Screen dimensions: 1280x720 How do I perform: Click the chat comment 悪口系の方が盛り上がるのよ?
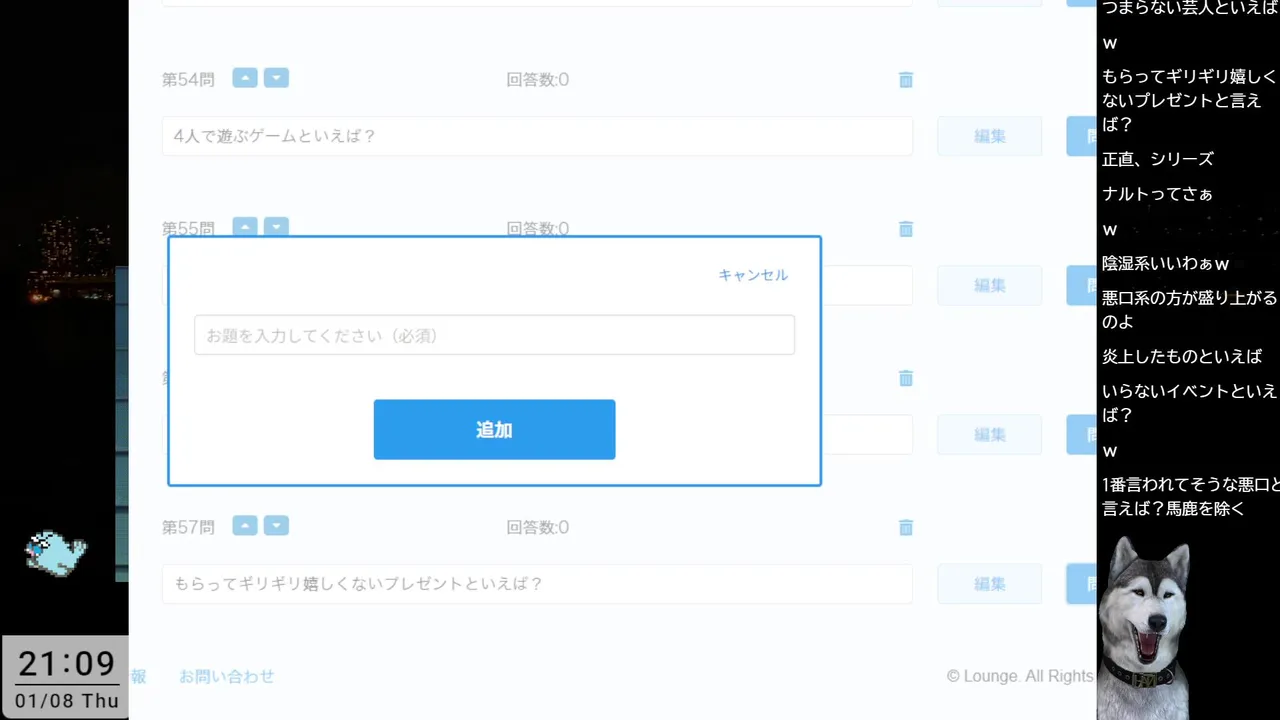(x=1190, y=310)
